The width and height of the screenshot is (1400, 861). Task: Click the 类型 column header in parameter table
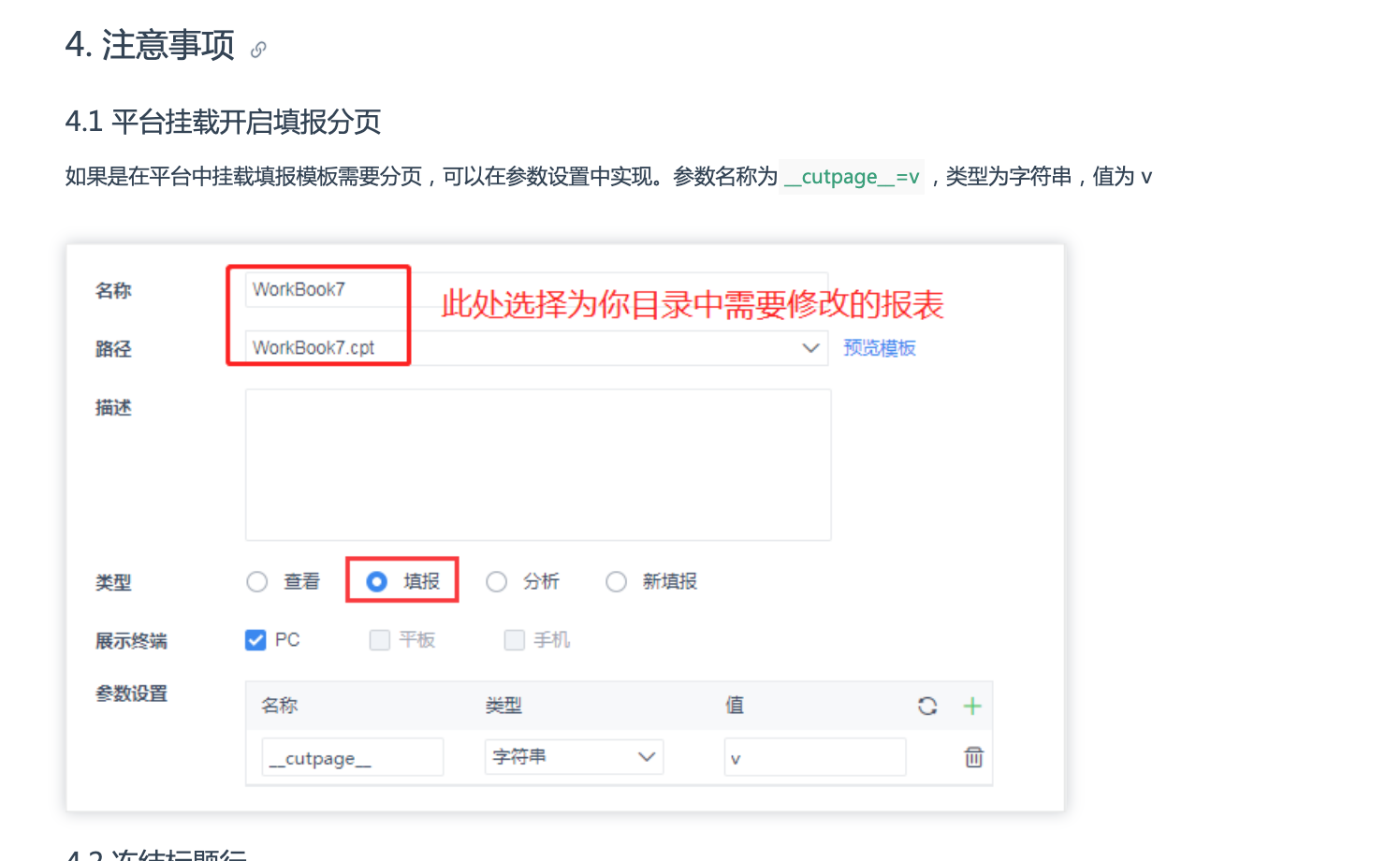point(503,706)
